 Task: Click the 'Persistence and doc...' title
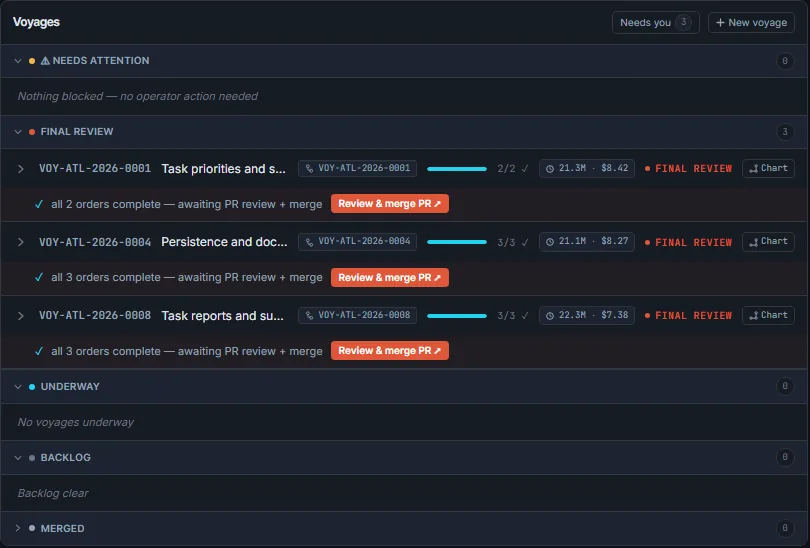224,242
